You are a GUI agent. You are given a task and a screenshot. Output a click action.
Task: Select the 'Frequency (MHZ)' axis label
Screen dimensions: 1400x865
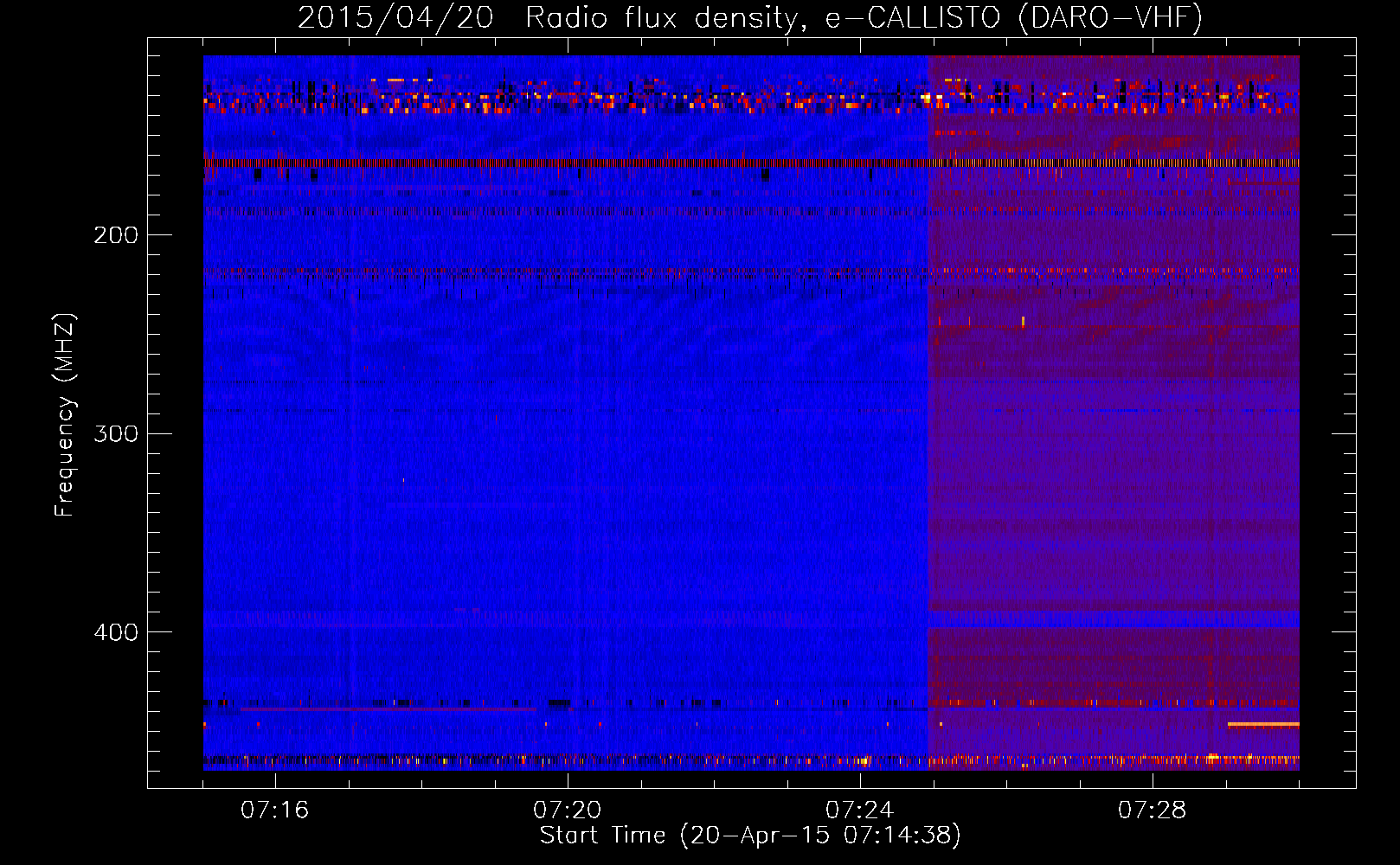click(x=65, y=414)
